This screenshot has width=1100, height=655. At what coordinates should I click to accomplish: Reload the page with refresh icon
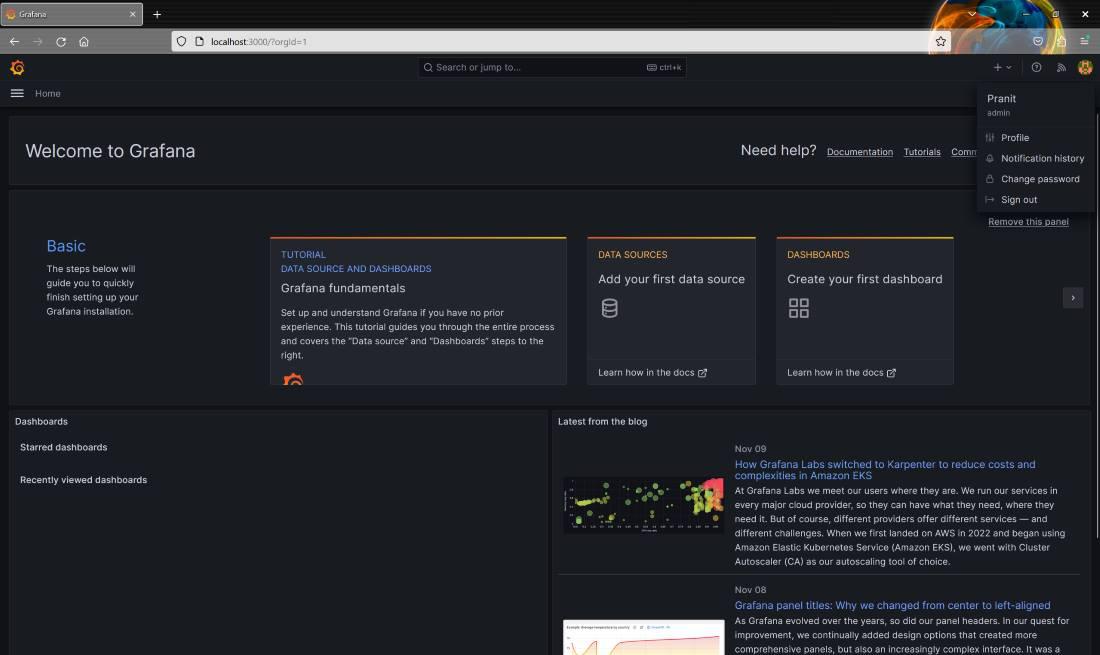coord(61,41)
